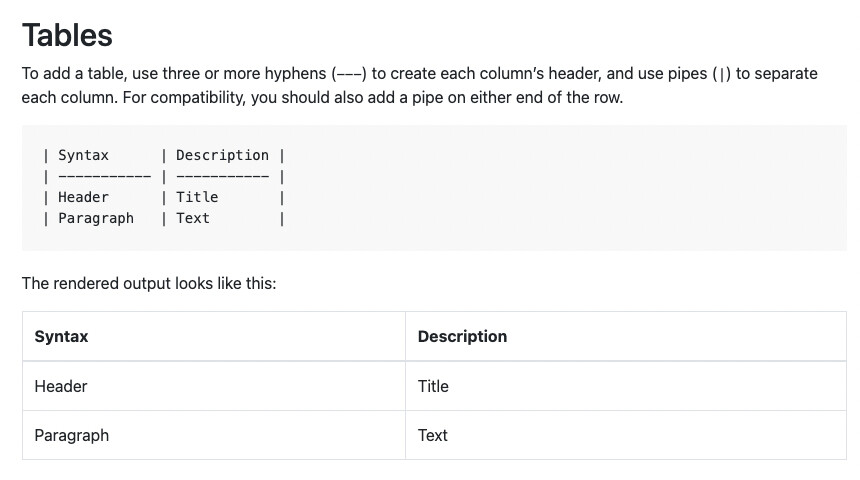Click Paragraph text in code block
The width and height of the screenshot is (860, 480).
pyautogui.click(x=96, y=218)
